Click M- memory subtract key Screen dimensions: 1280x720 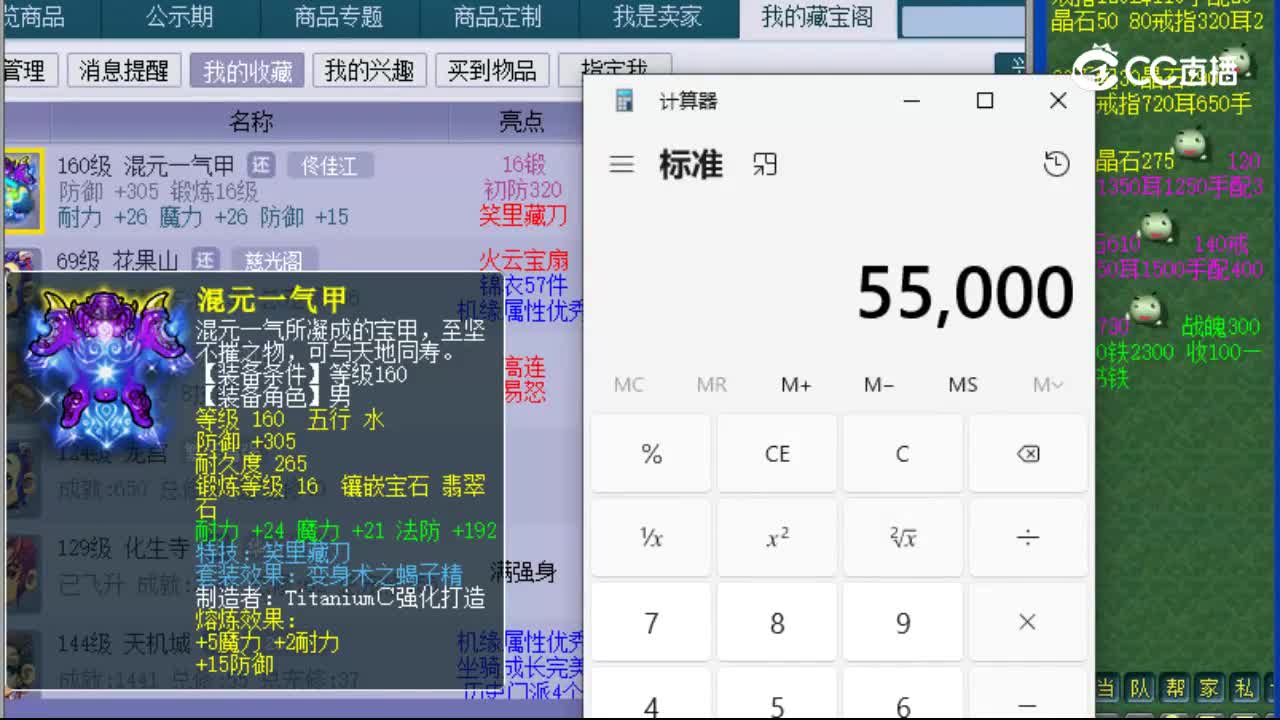pyautogui.click(x=879, y=385)
